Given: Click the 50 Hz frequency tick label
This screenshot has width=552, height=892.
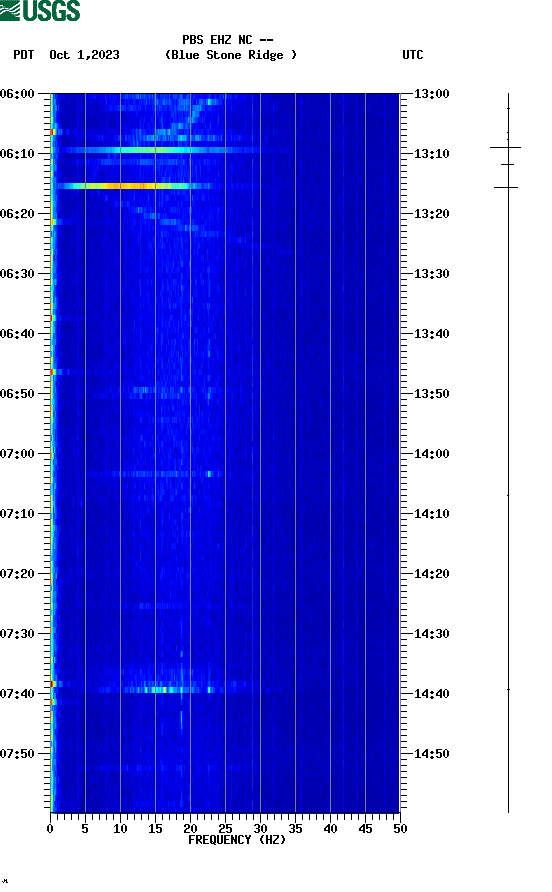Looking at the screenshot, I should coord(400,829).
